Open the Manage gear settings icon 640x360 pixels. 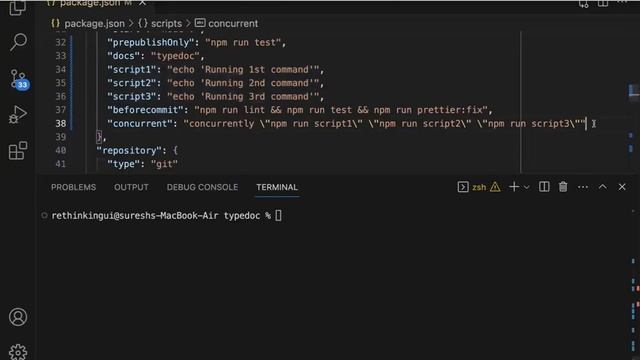pos(18,352)
